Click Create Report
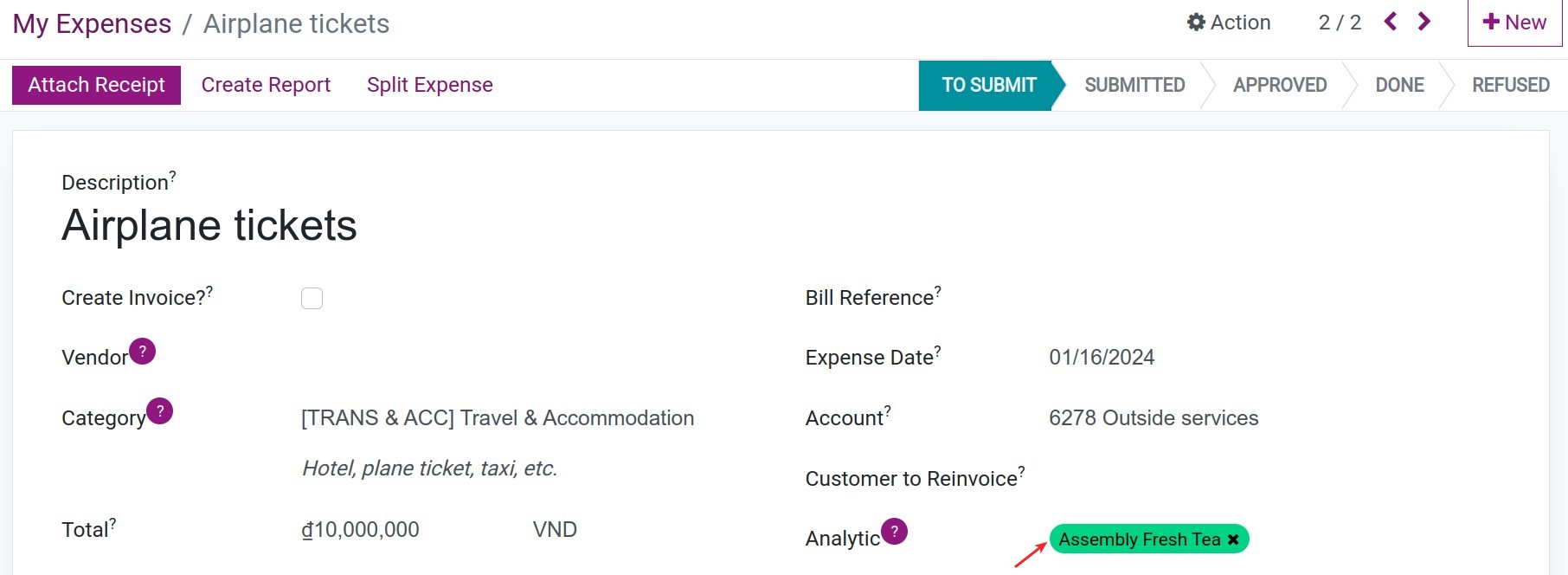1568x575 pixels. tap(266, 84)
